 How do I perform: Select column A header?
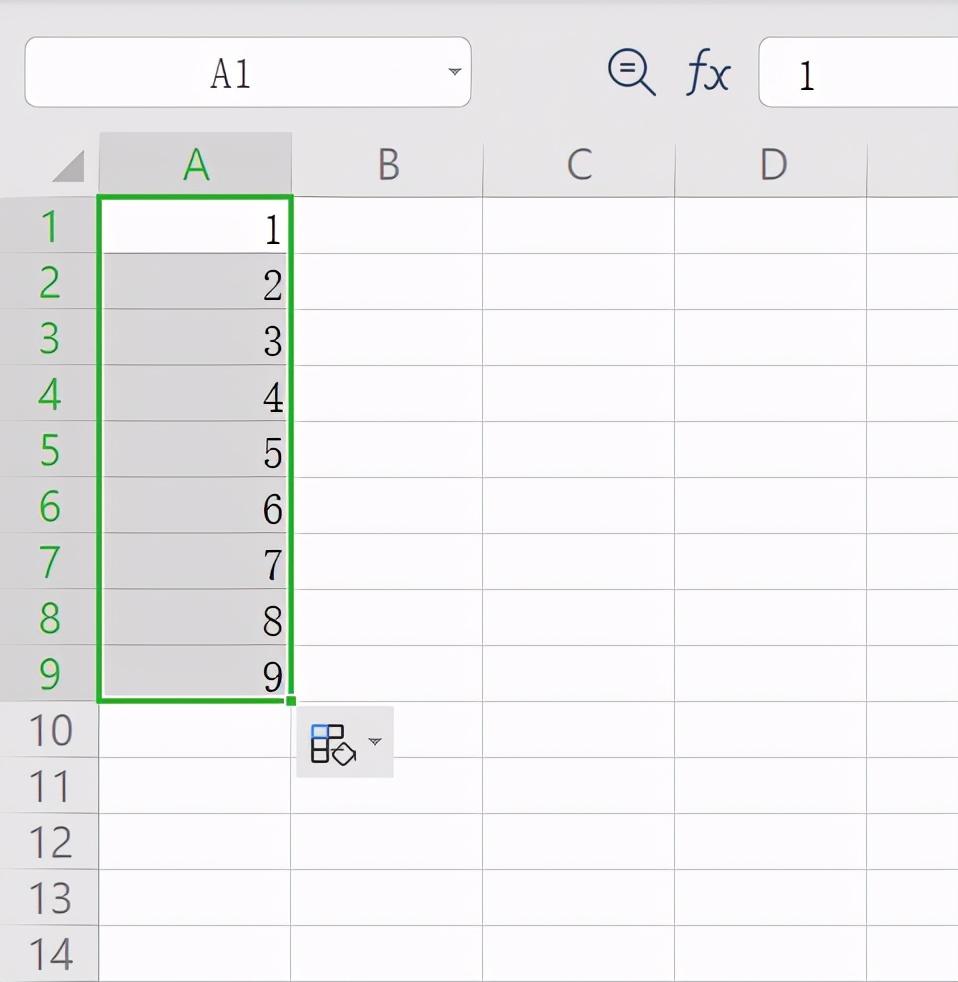coord(196,165)
